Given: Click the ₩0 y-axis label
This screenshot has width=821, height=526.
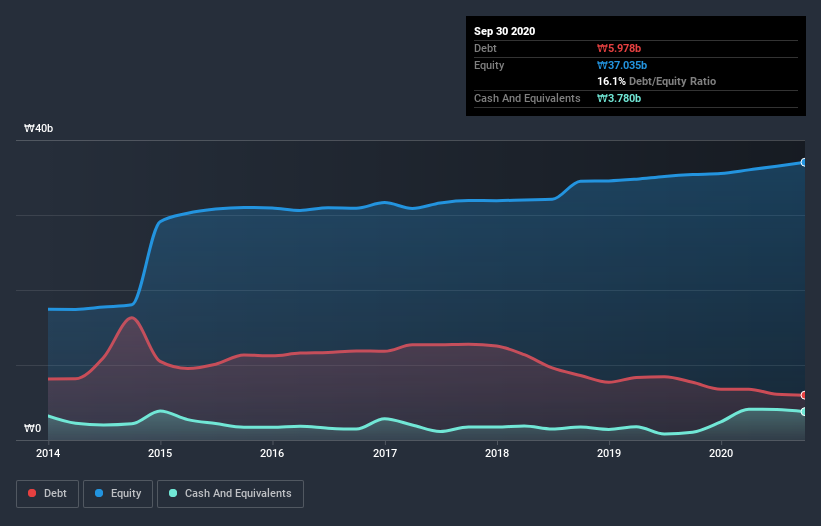Looking at the screenshot, I should [x=32, y=428].
